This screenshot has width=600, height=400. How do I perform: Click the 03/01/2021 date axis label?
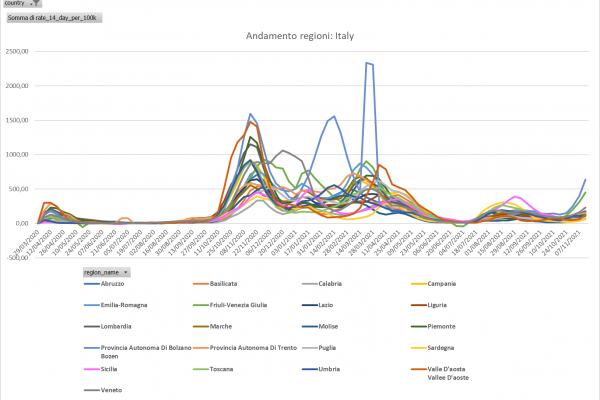point(284,242)
